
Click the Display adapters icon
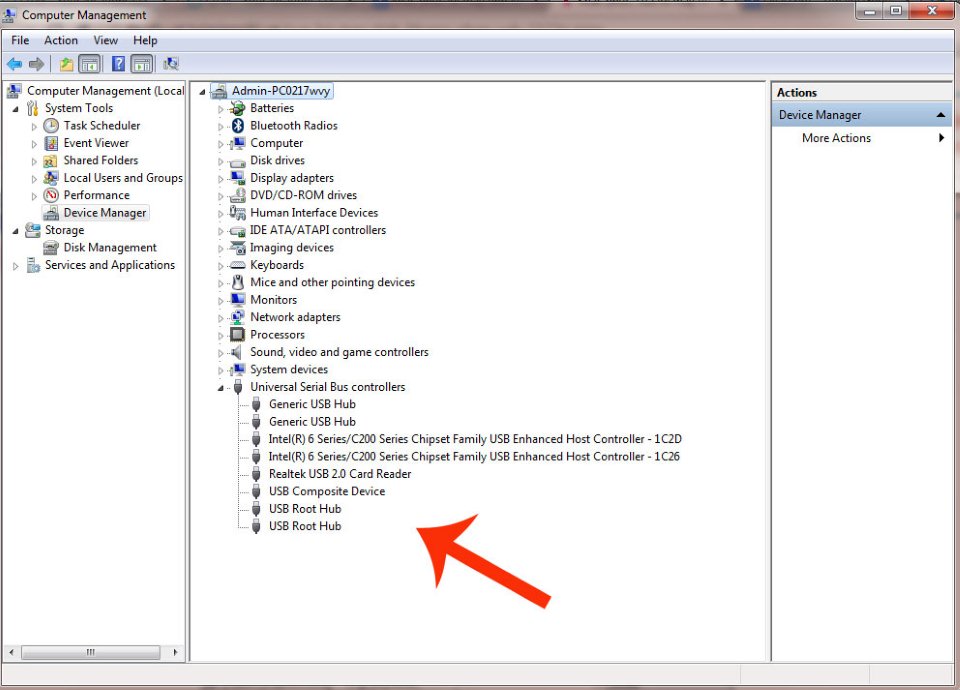238,178
